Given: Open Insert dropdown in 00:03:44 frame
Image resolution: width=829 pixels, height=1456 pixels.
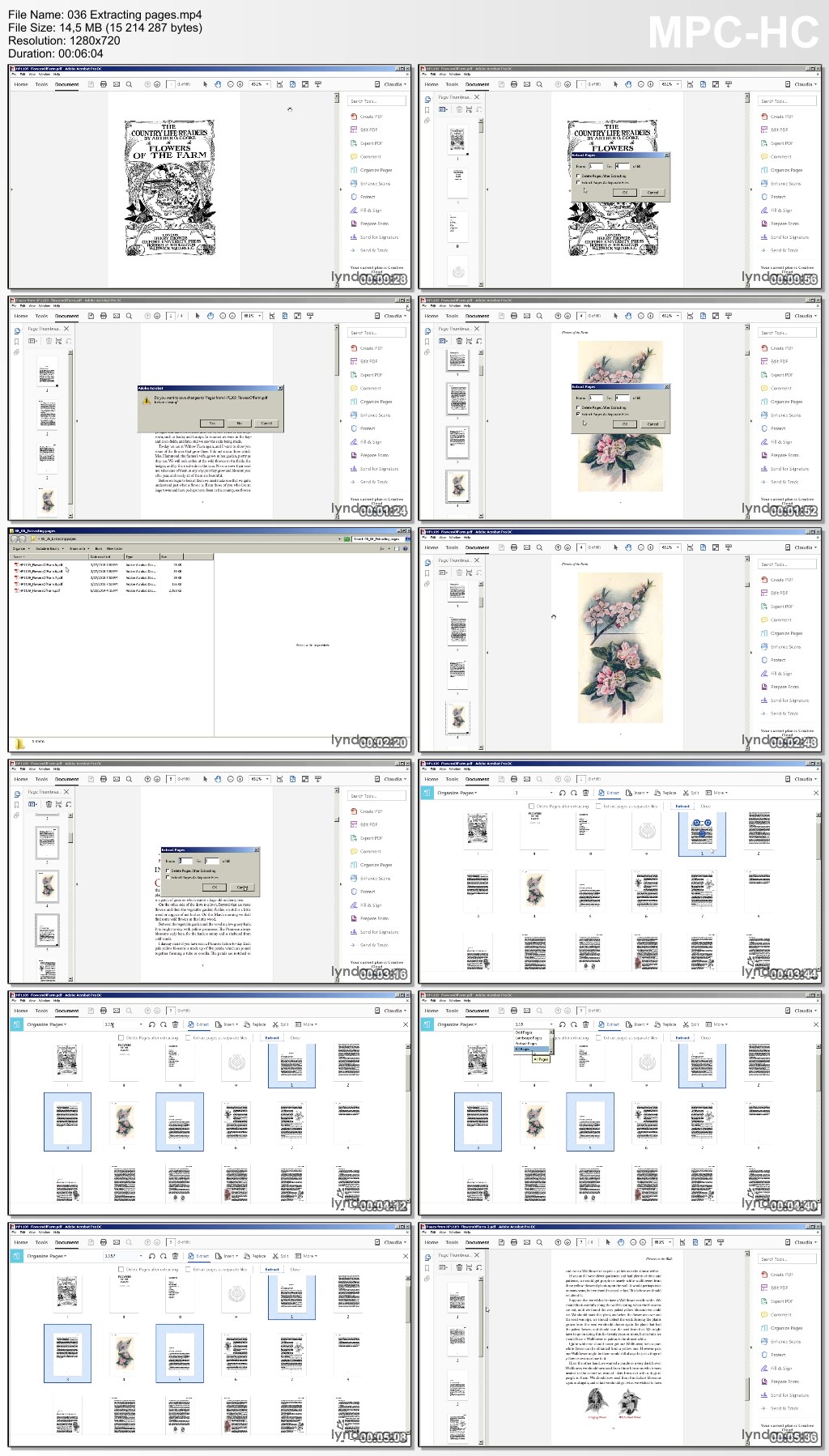Looking at the screenshot, I should 639,794.
